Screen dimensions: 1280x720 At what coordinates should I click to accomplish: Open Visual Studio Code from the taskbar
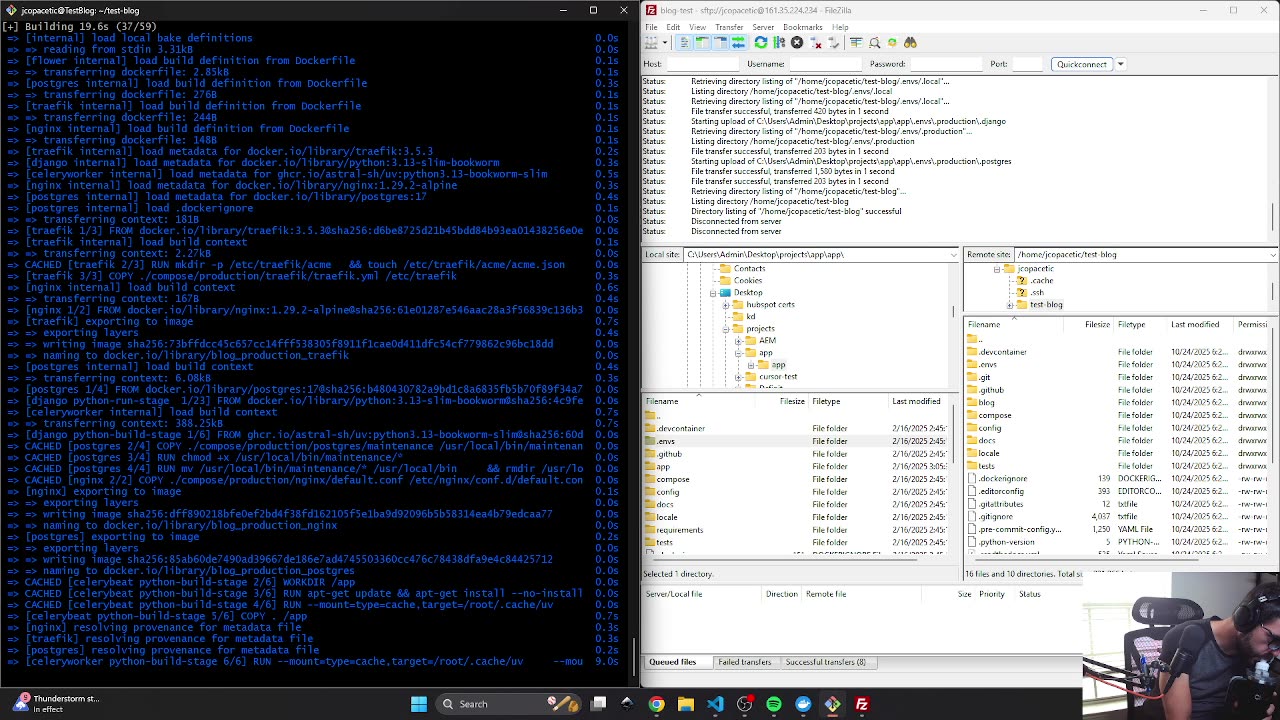pos(715,704)
